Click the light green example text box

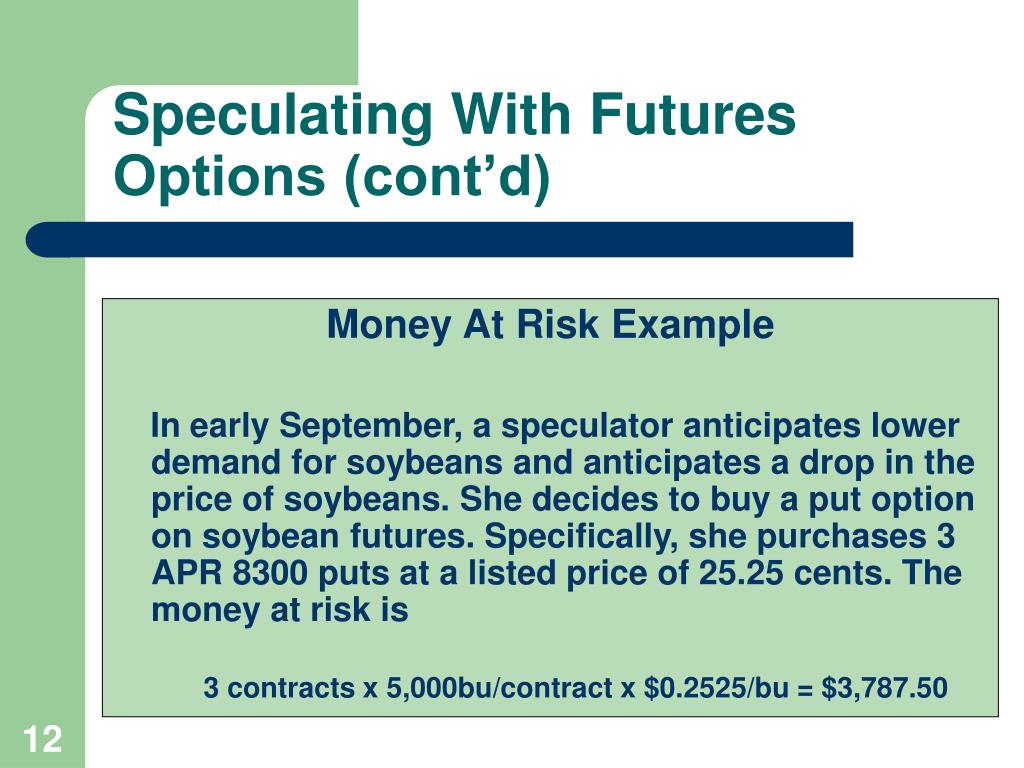[551, 507]
